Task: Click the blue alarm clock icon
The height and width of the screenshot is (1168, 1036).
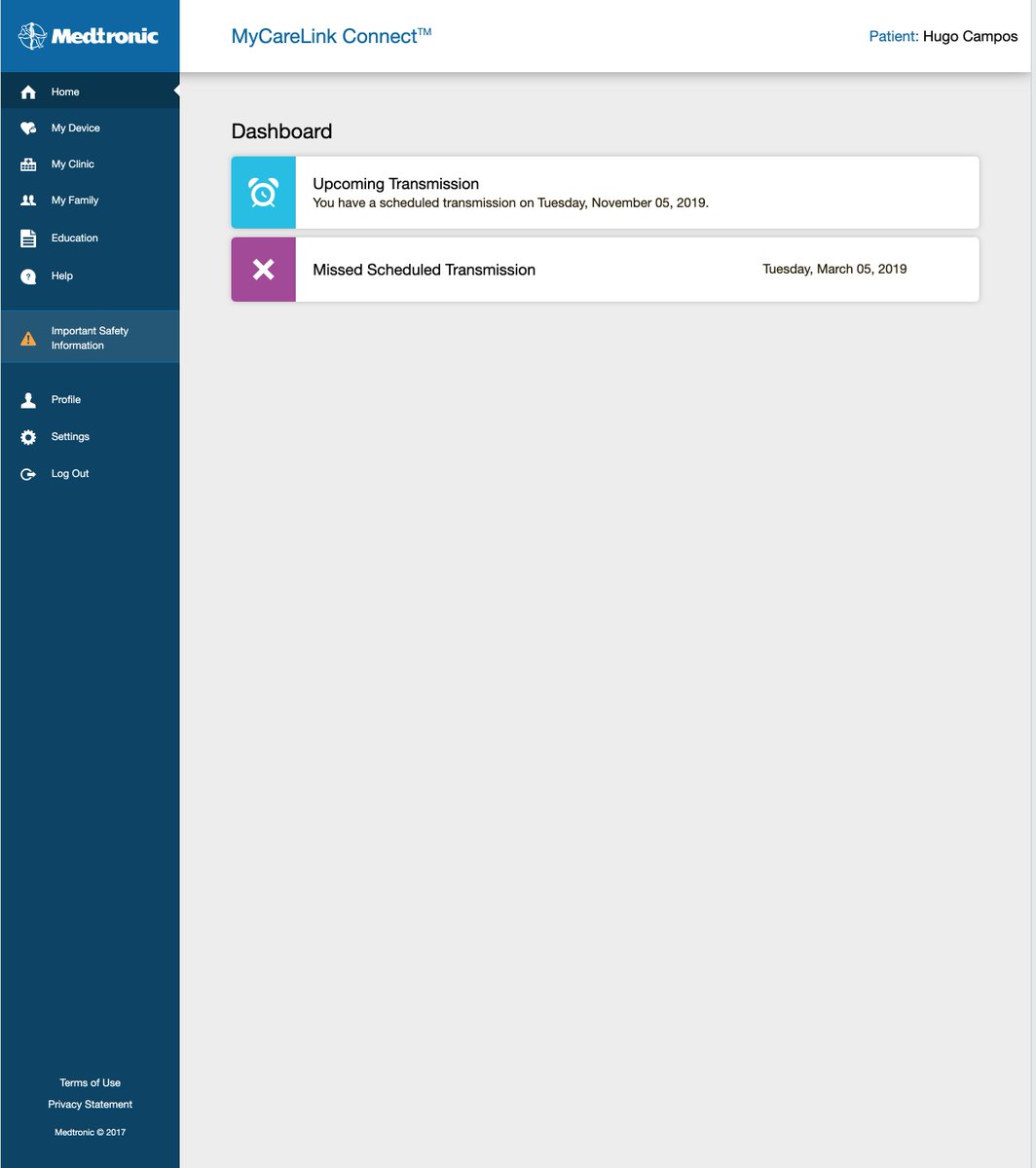Action: 263,193
